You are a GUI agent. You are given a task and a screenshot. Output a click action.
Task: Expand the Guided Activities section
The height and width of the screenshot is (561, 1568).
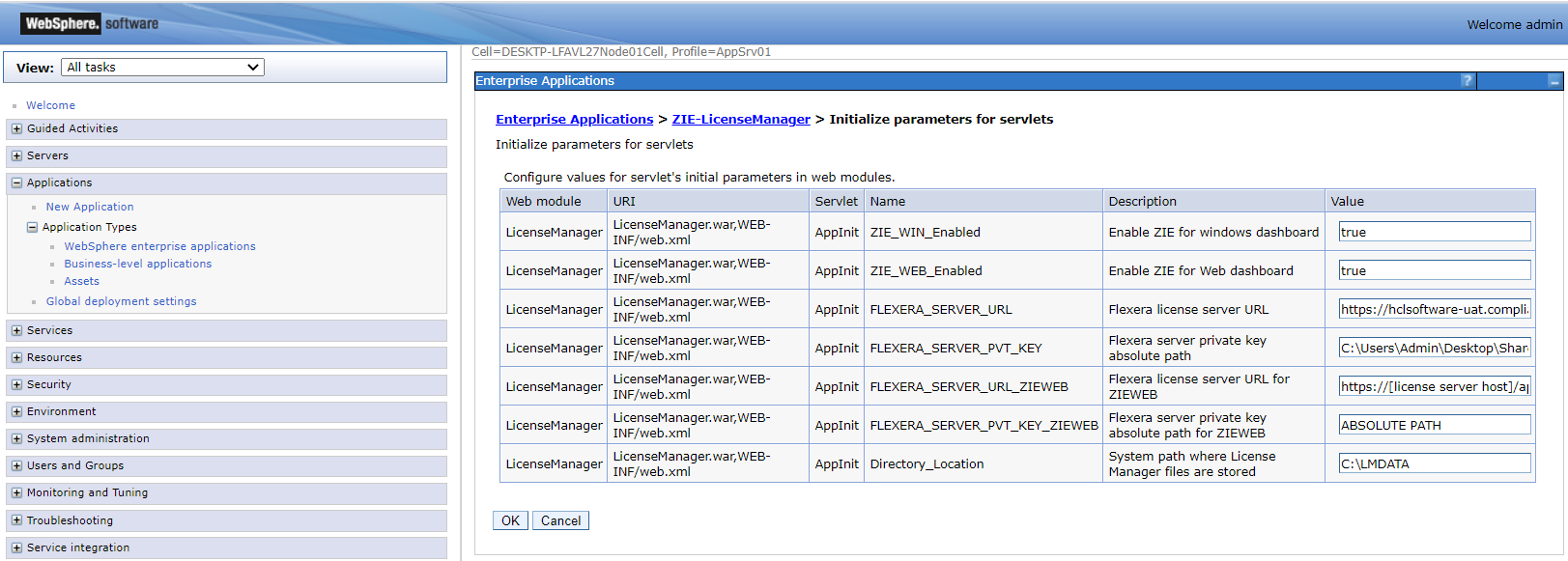coord(16,128)
